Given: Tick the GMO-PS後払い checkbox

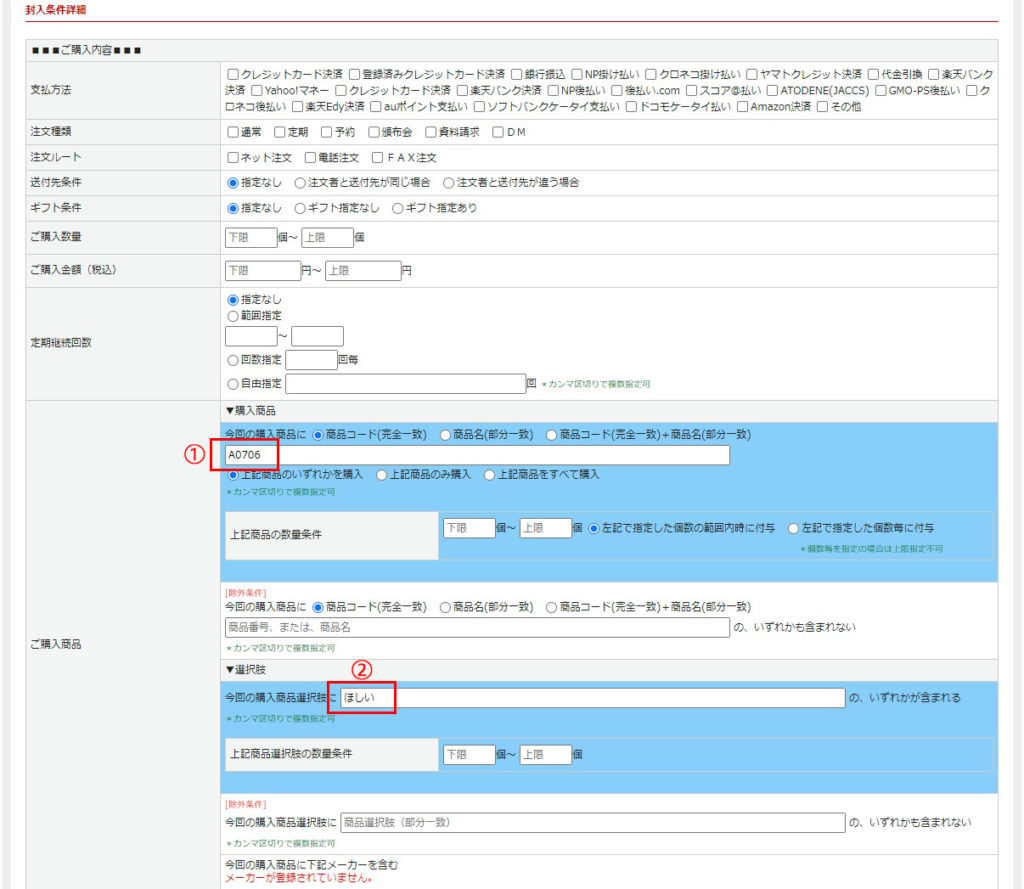Looking at the screenshot, I should [880, 90].
